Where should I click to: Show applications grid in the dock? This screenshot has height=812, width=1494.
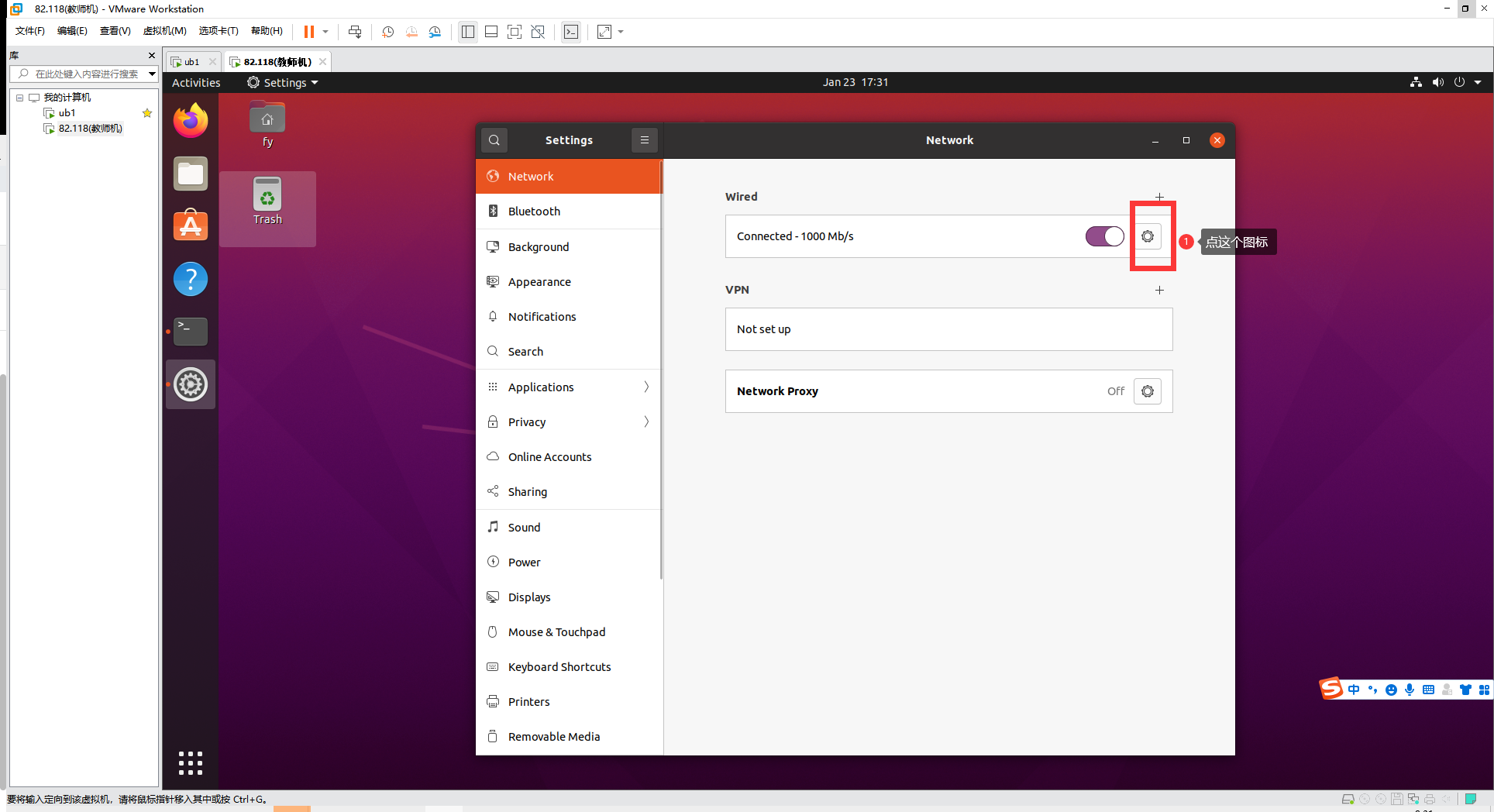point(191,763)
